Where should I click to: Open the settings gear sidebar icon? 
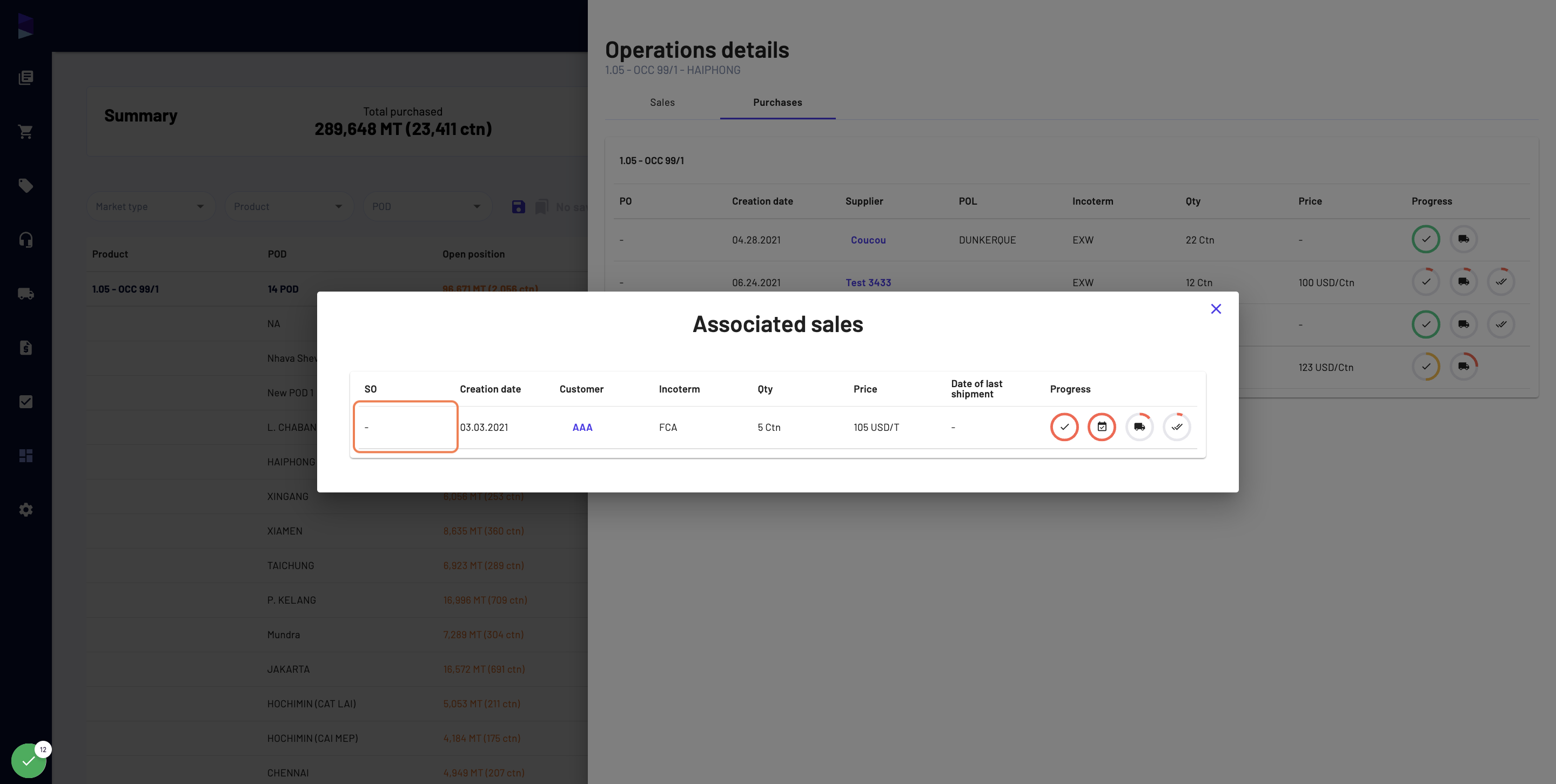pyautogui.click(x=25, y=509)
